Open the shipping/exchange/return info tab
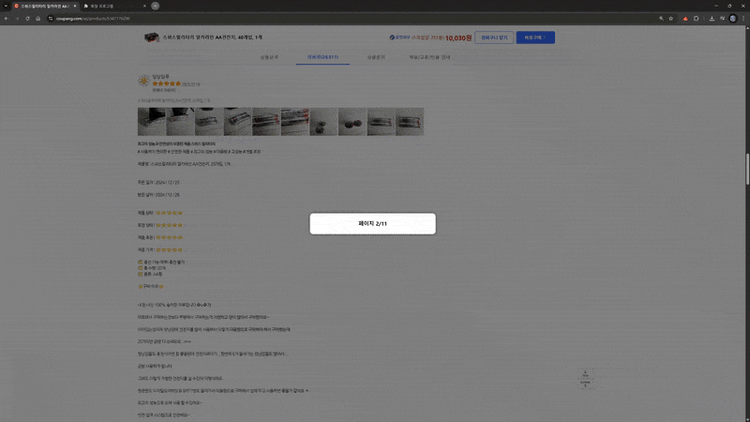This screenshot has height=422, width=750. pos(430,57)
